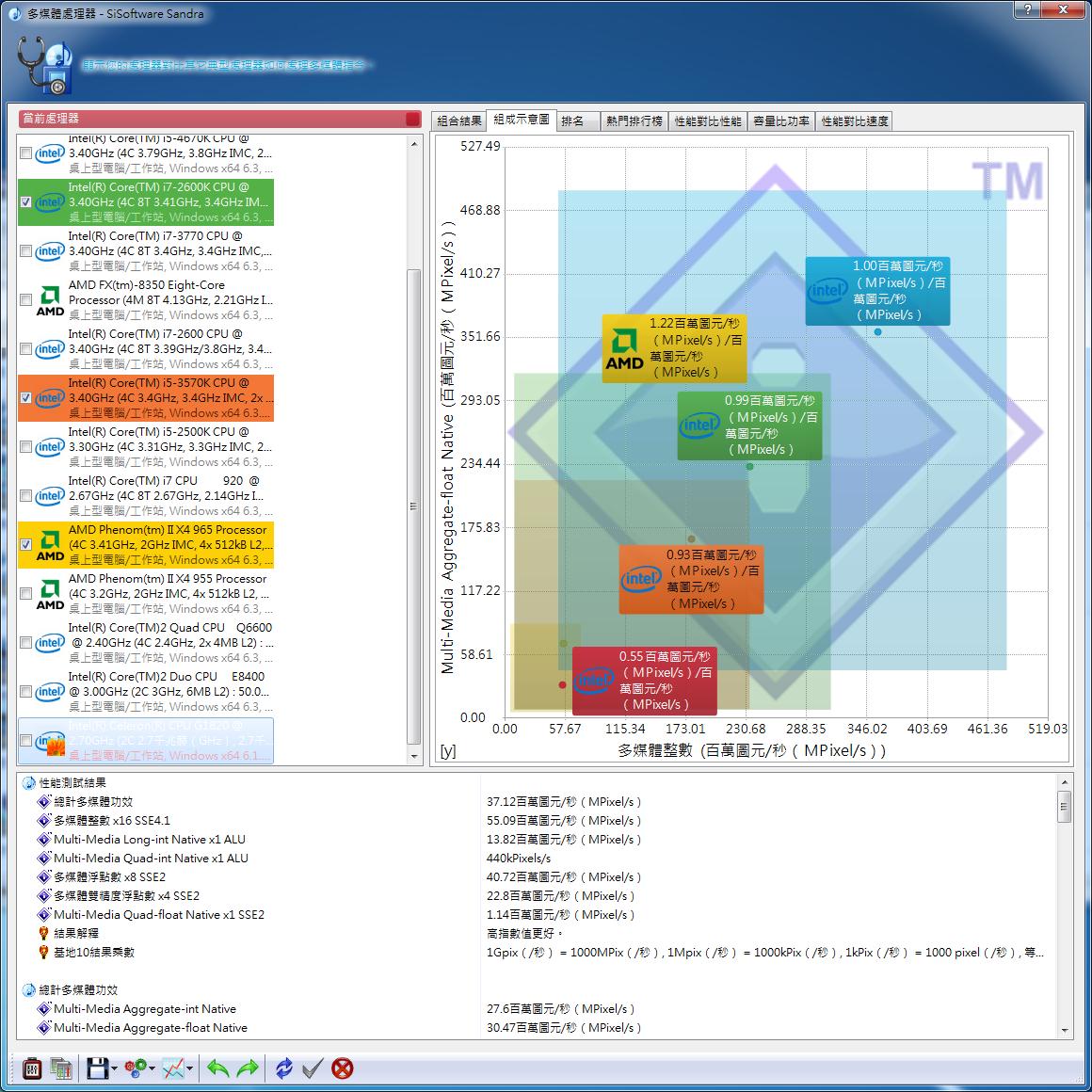Click Intel logo of Core2 Quad Q6600
This screenshot has width=1092, height=1092.
click(x=50, y=643)
